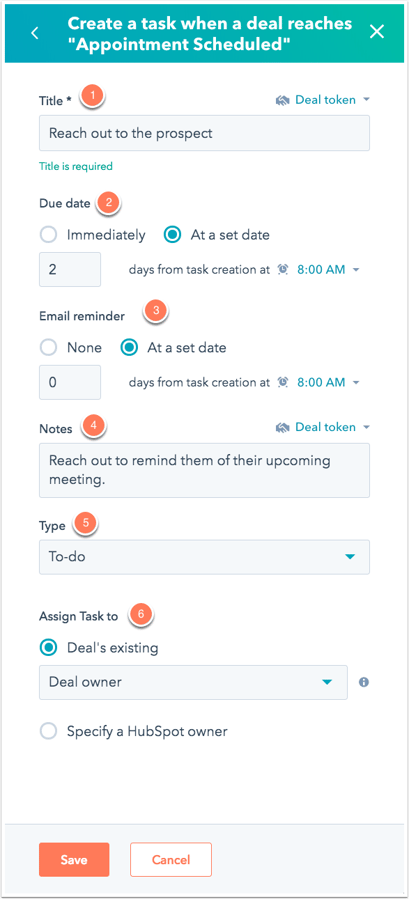
Task: Save the task settings
Action: pyautogui.click(x=74, y=859)
